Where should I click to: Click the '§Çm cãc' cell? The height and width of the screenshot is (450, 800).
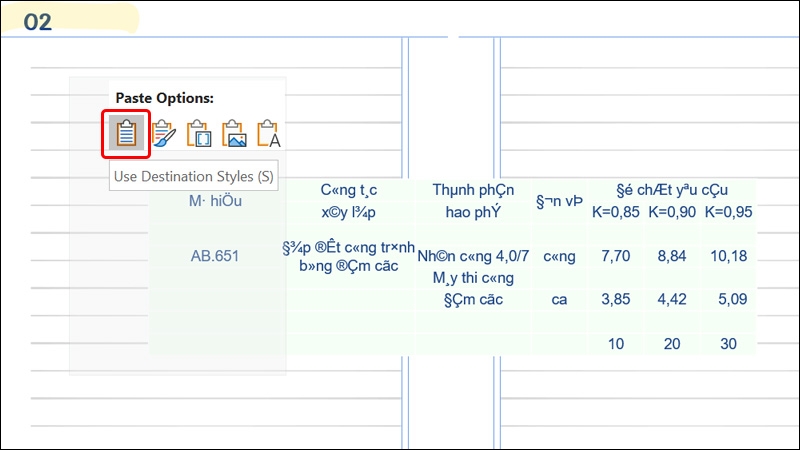point(473,299)
